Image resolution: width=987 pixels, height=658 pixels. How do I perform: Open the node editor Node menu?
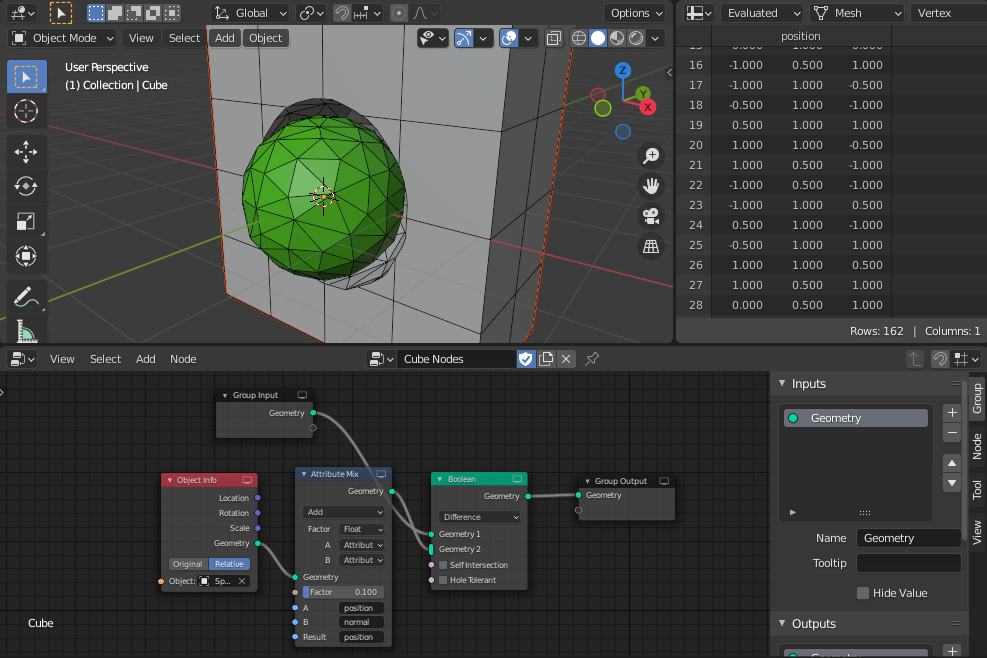click(x=183, y=359)
